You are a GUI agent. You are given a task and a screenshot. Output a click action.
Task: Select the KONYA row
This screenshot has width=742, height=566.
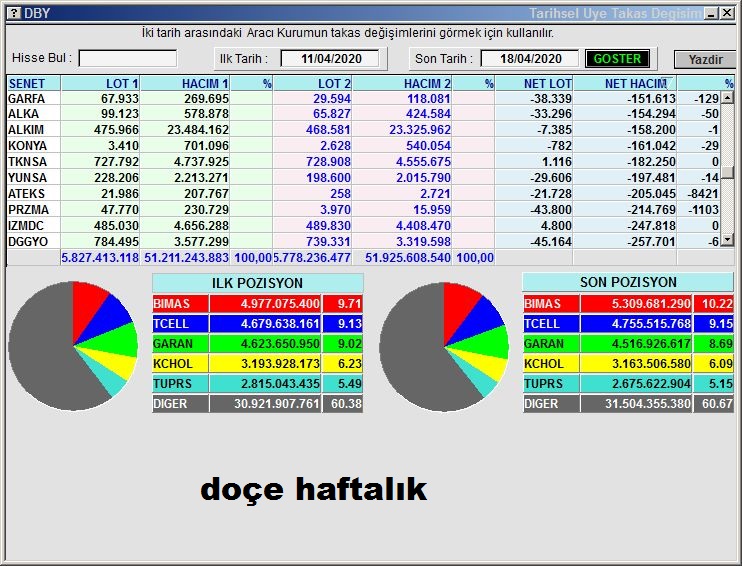364,146
